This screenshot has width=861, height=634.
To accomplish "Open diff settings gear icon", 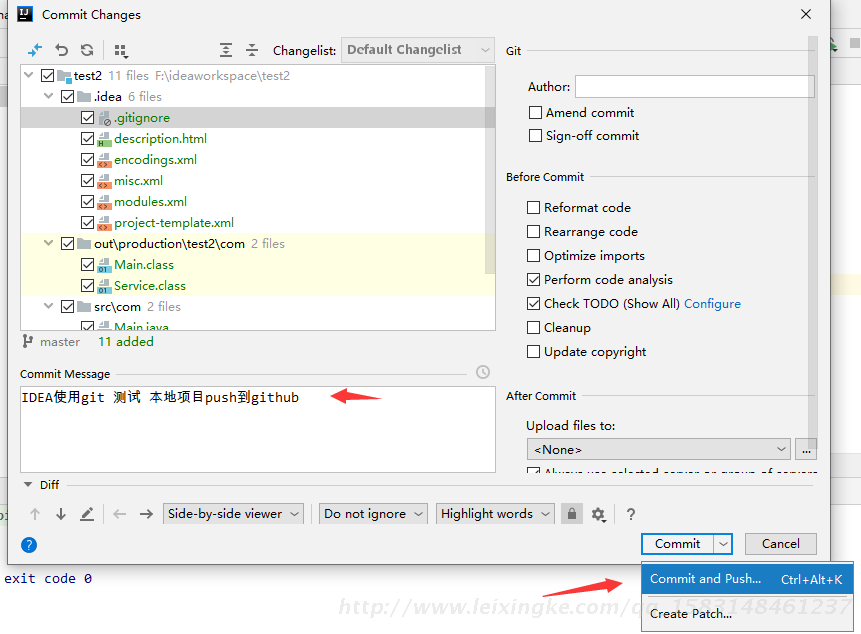I will pyautogui.click(x=599, y=514).
